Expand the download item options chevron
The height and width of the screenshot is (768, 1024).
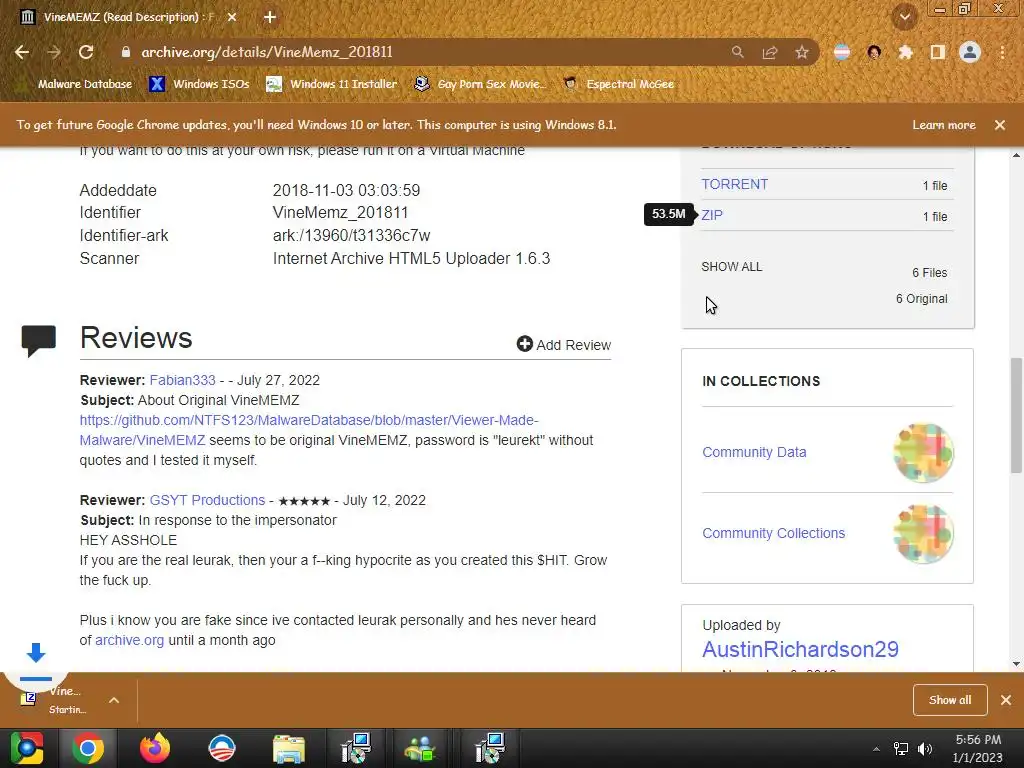coord(114,700)
